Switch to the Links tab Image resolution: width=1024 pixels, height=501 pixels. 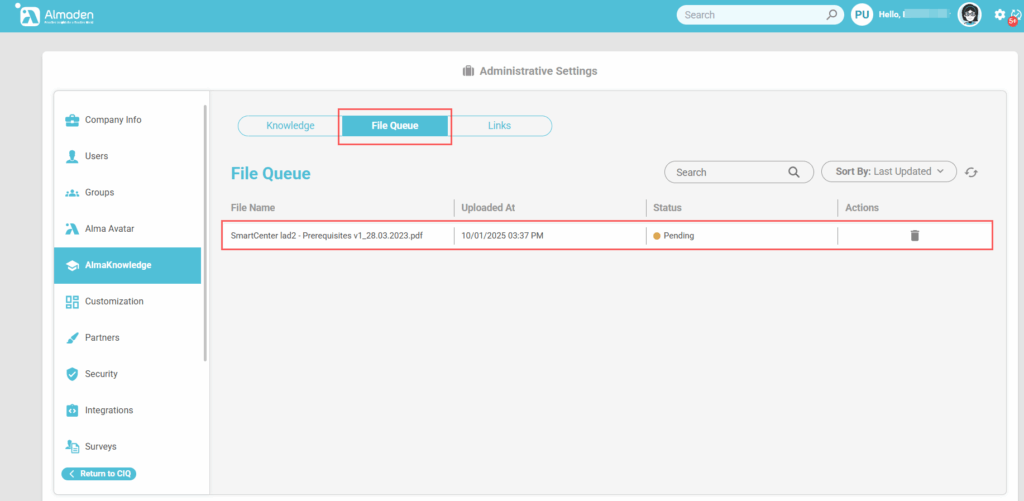point(499,126)
